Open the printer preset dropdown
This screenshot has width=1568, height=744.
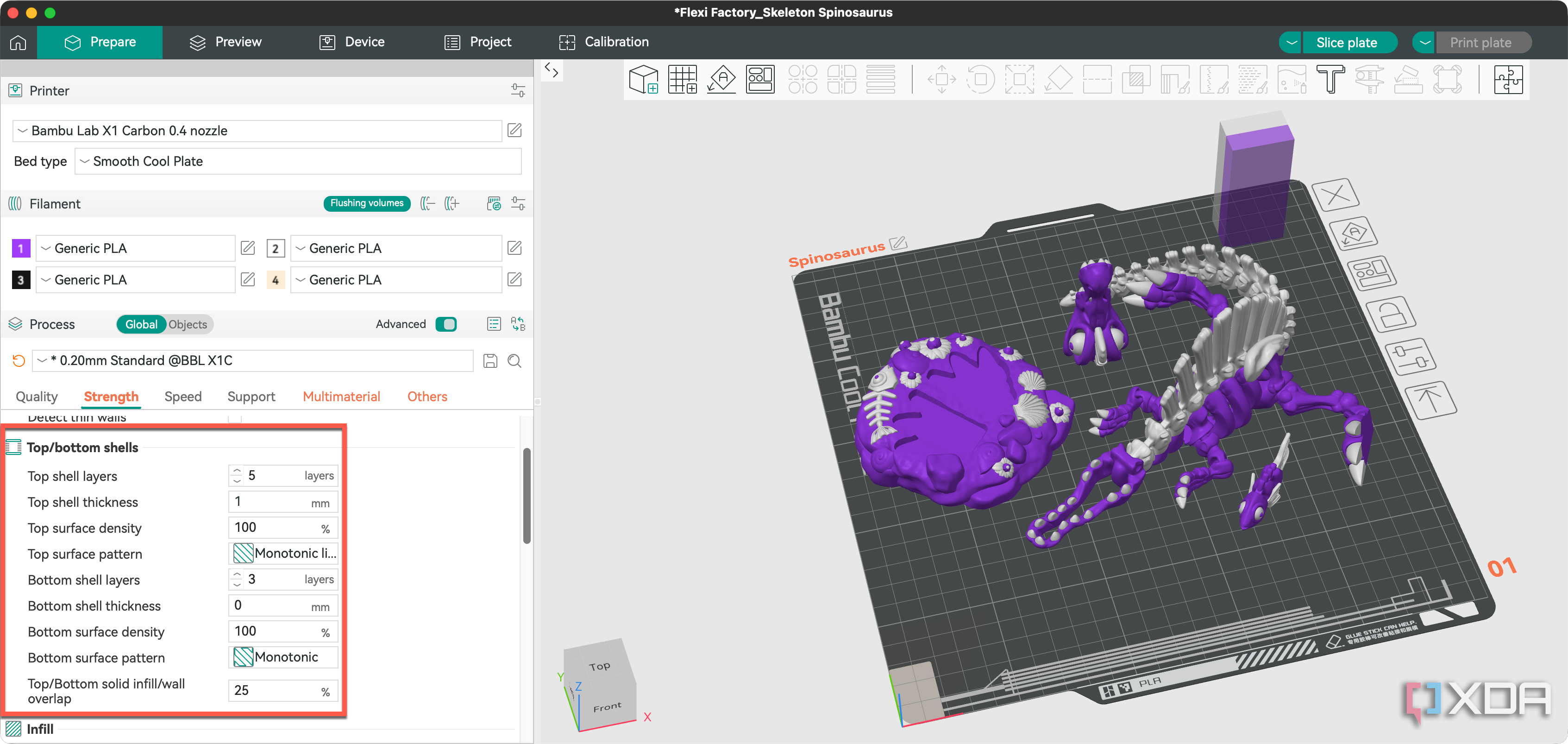pyautogui.click(x=257, y=131)
